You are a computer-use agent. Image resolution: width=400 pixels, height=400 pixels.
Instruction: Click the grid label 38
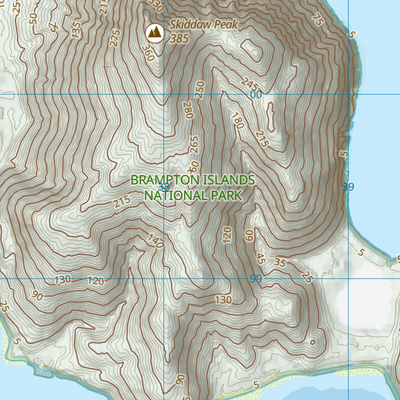(x=164, y=186)
